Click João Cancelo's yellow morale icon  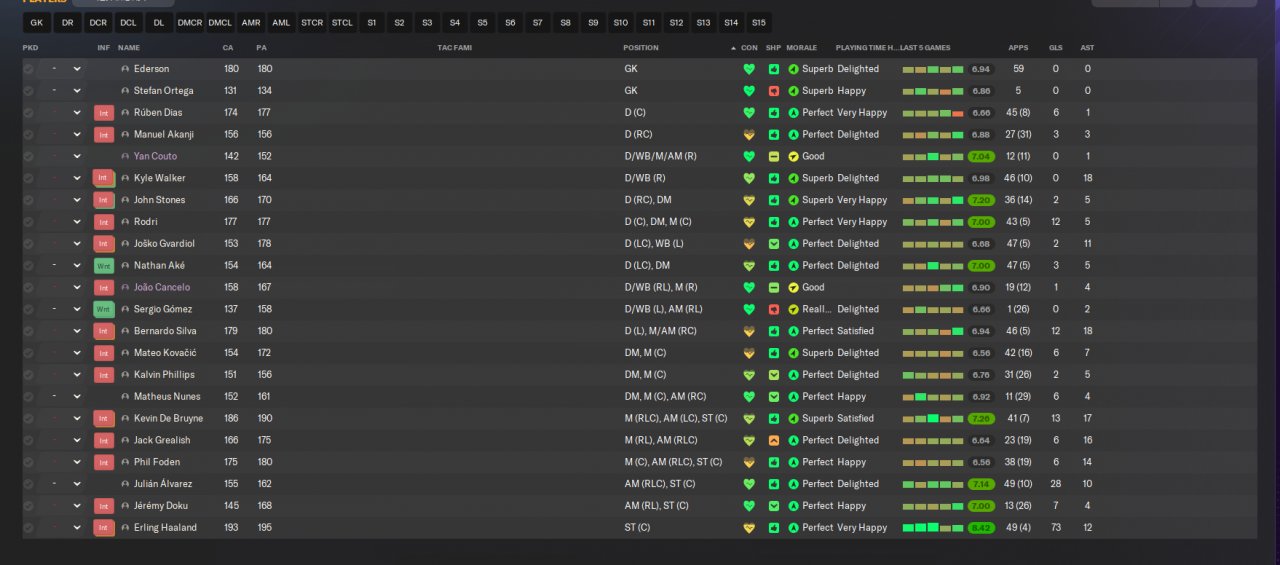pyautogui.click(x=793, y=287)
